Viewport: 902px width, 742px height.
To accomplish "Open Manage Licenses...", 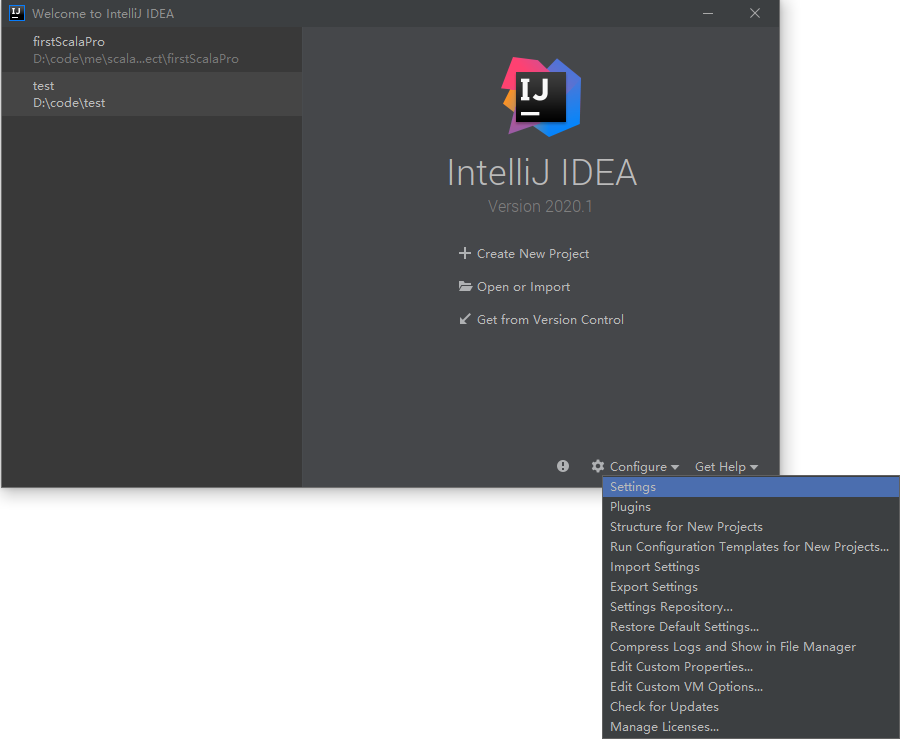I will (x=751, y=726).
